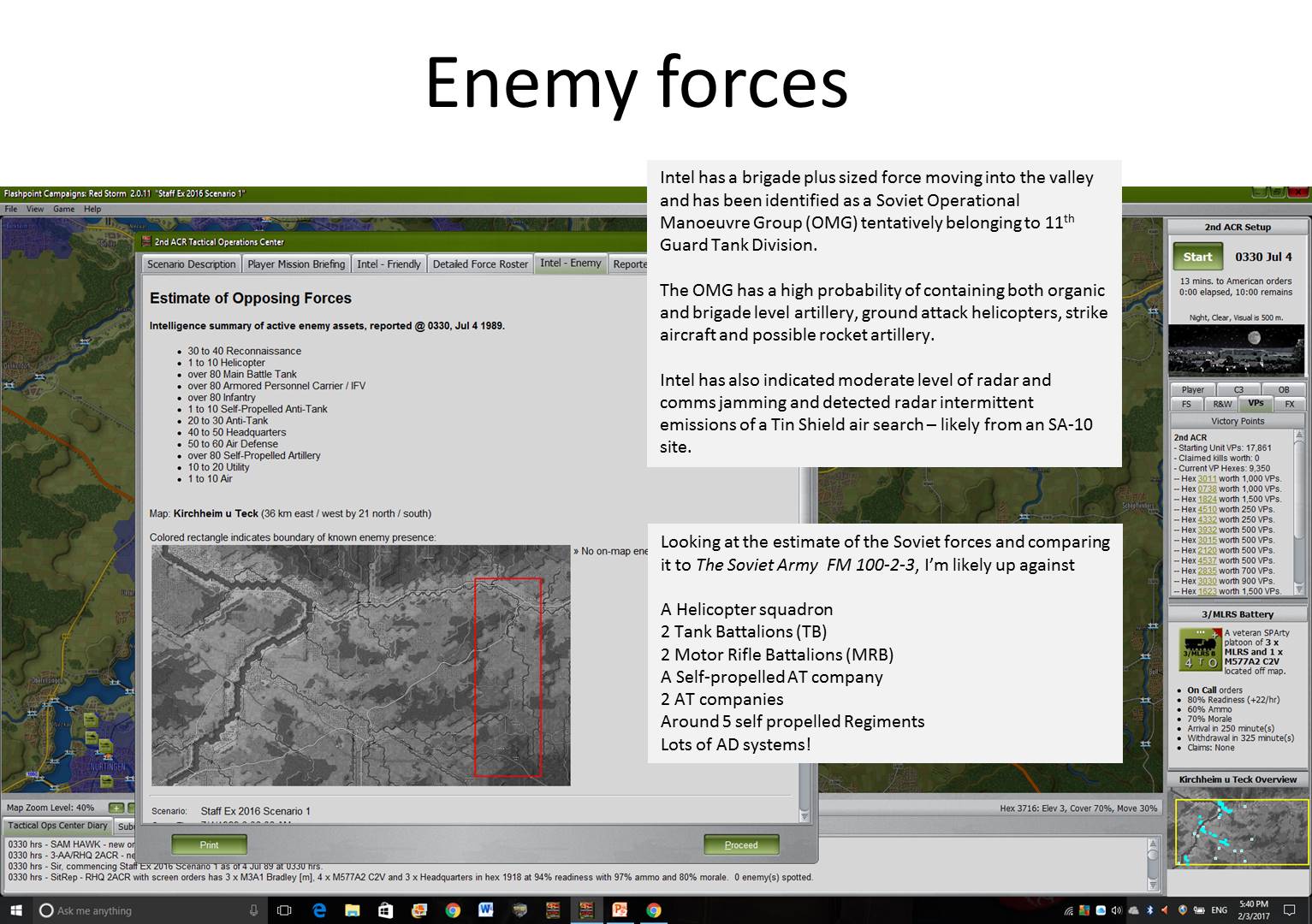Click the night sky moon image

click(x=1238, y=349)
